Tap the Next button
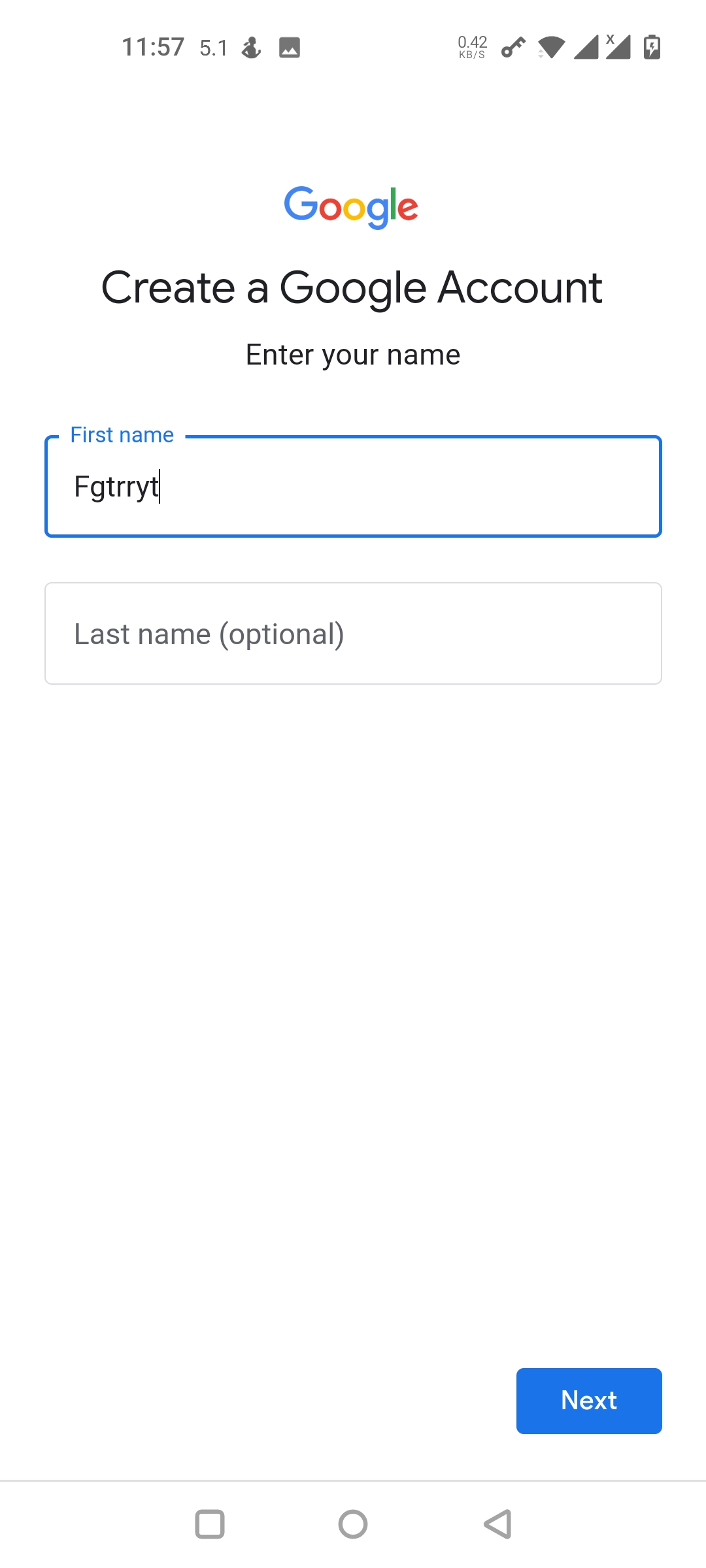This screenshot has width=706, height=1568. point(589,1401)
